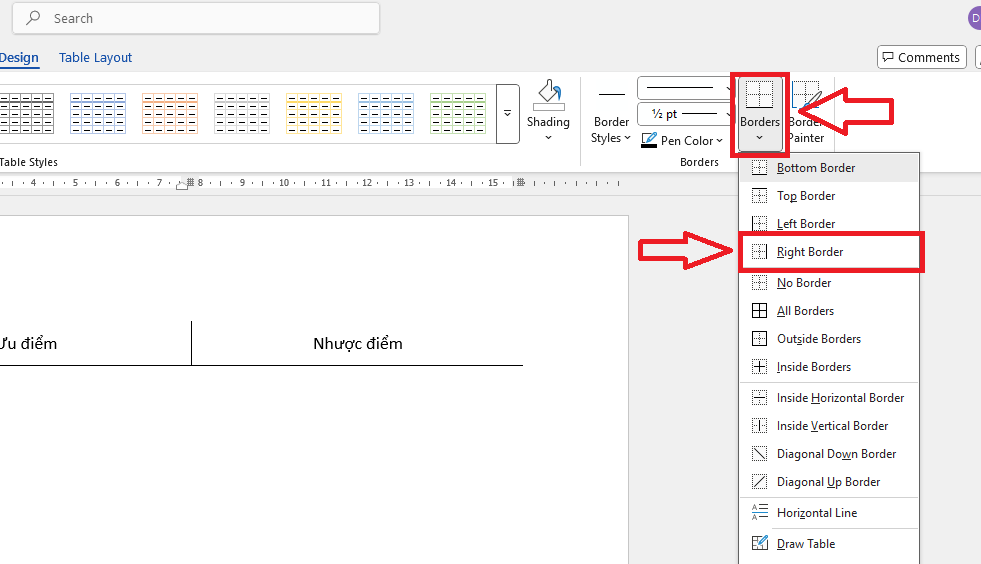This screenshot has width=981, height=564.
Task: Switch to the Table Layout tab
Action: coord(95,58)
